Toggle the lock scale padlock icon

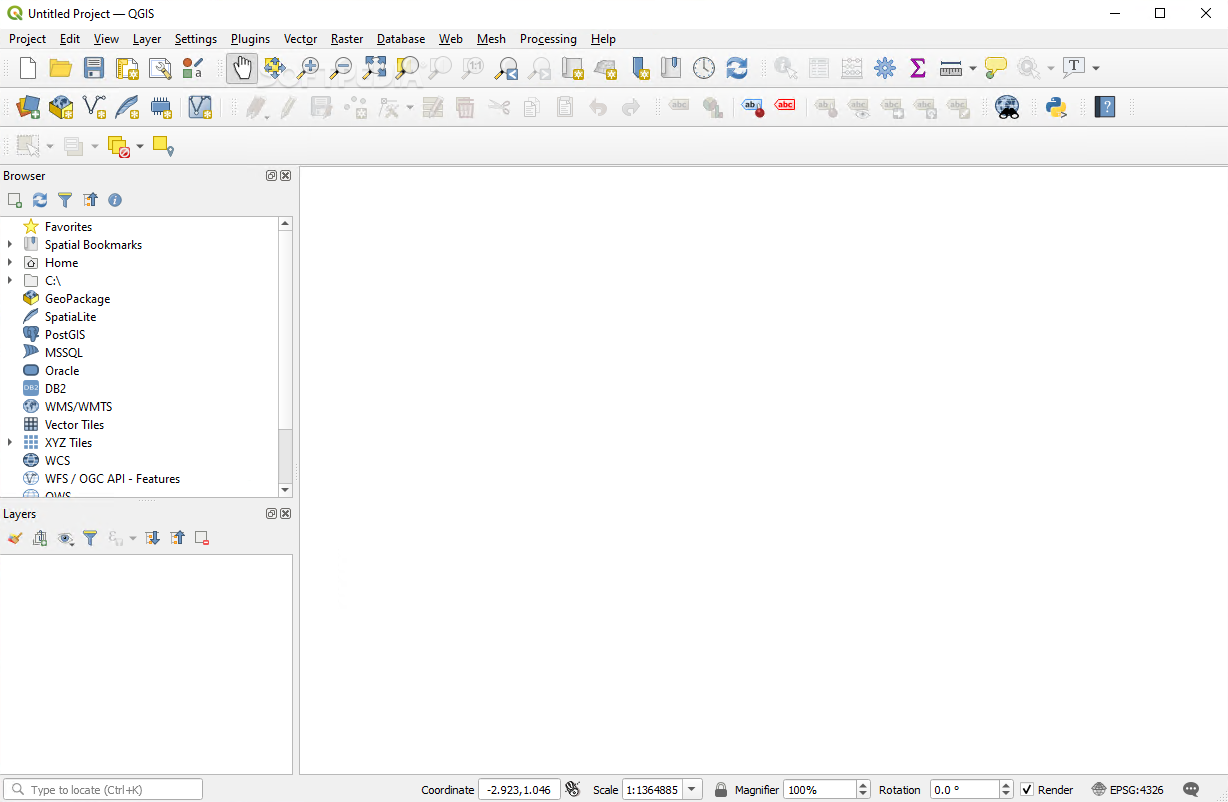(720, 789)
